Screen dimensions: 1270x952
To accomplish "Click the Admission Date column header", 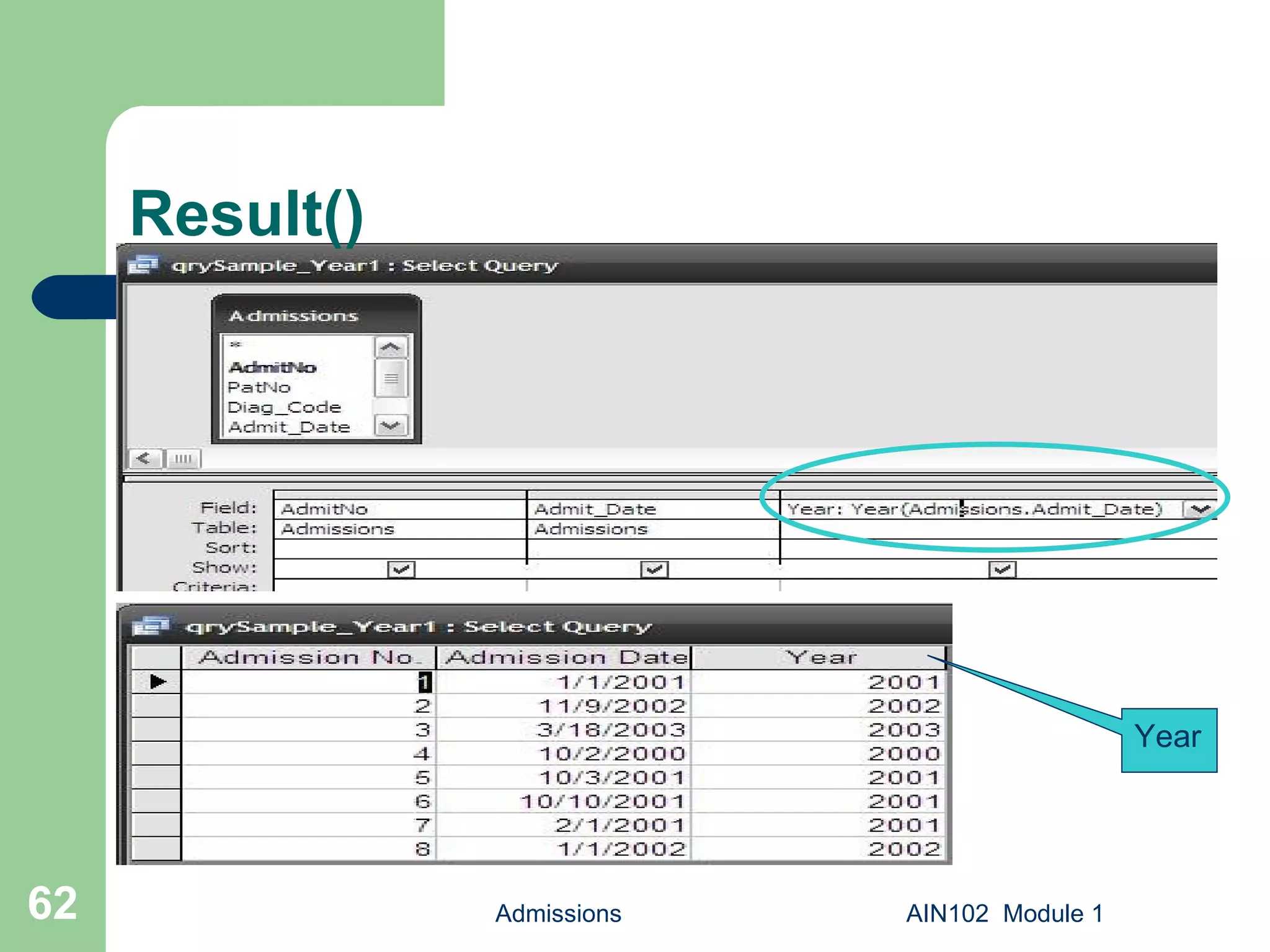I will tap(565, 658).
